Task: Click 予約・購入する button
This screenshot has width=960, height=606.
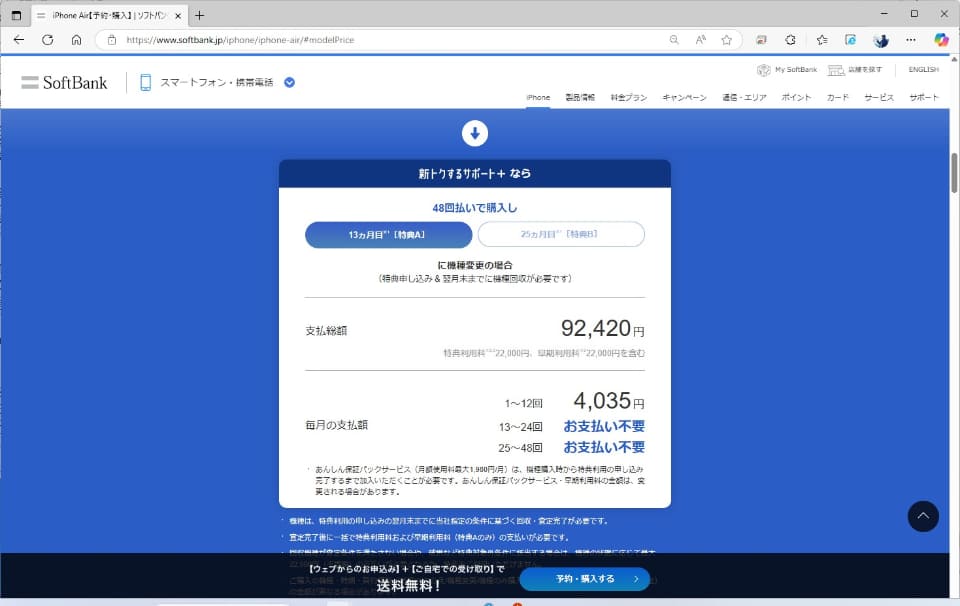Action: [x=585, y=578]
